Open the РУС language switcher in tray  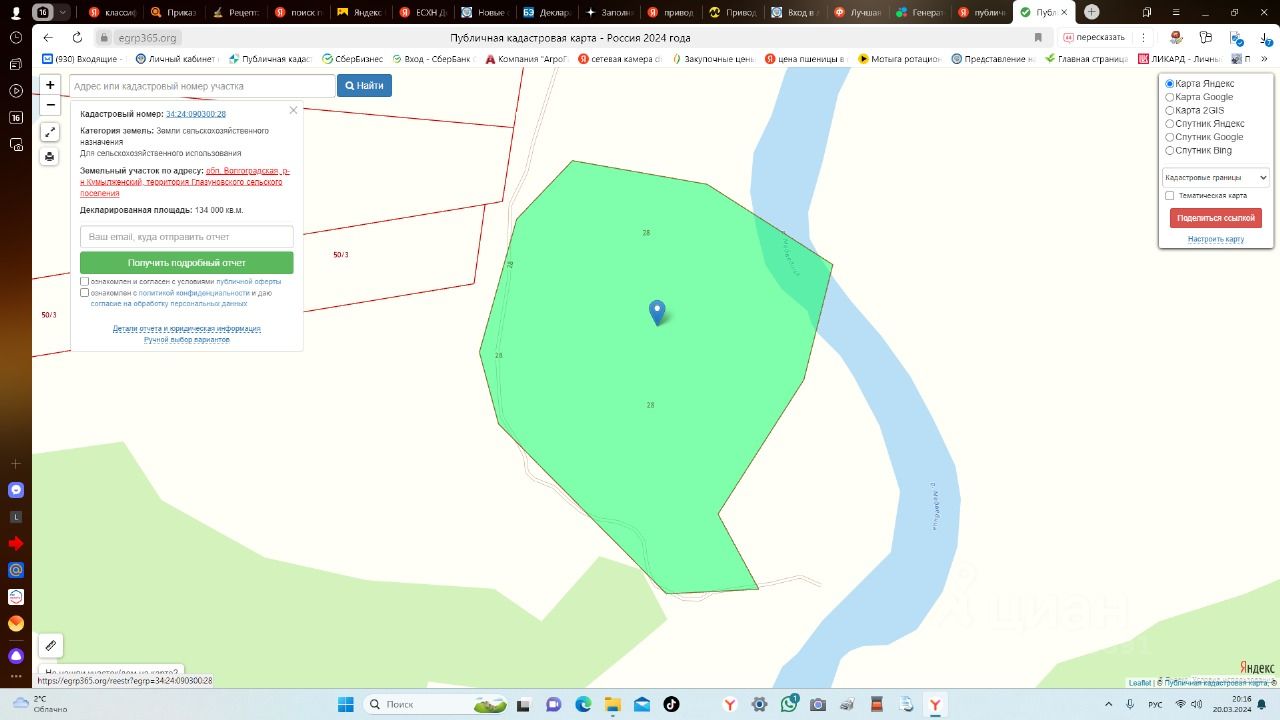pos(1155,704)
